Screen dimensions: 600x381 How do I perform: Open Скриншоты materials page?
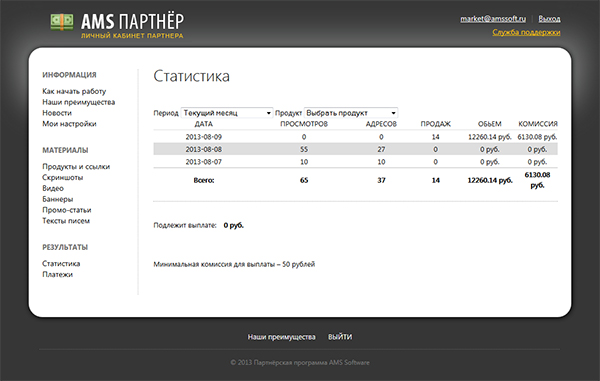(62, 177)
